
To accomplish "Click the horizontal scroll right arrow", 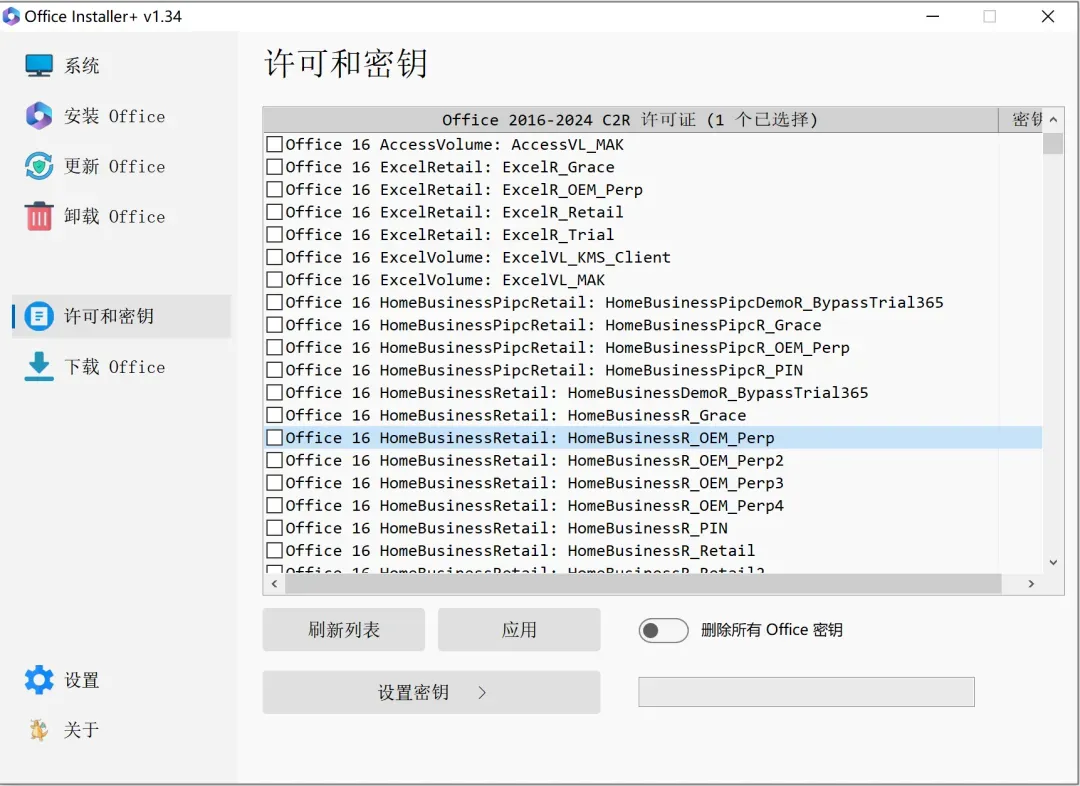I will [1031, 583].
